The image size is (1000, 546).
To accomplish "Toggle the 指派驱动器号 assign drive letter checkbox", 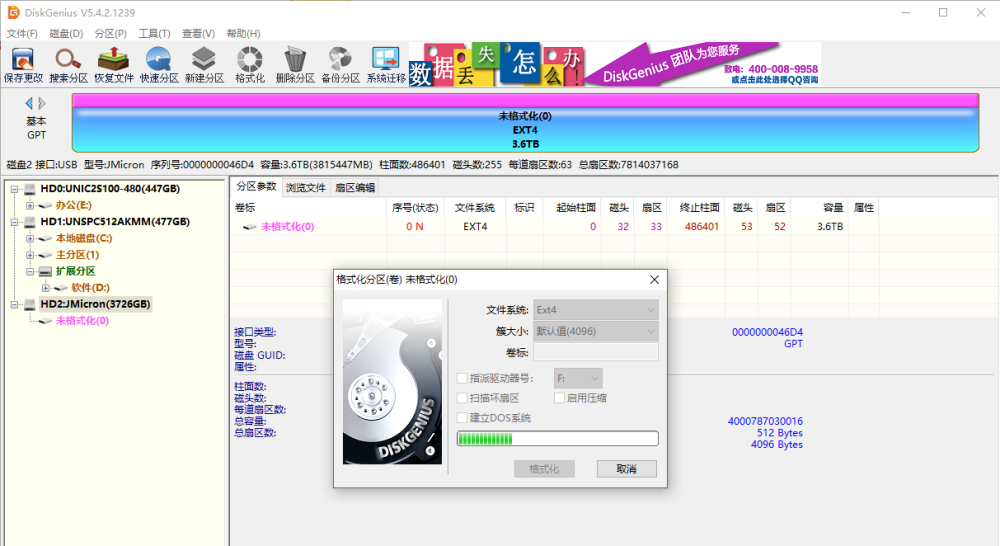I will point(462,378).
